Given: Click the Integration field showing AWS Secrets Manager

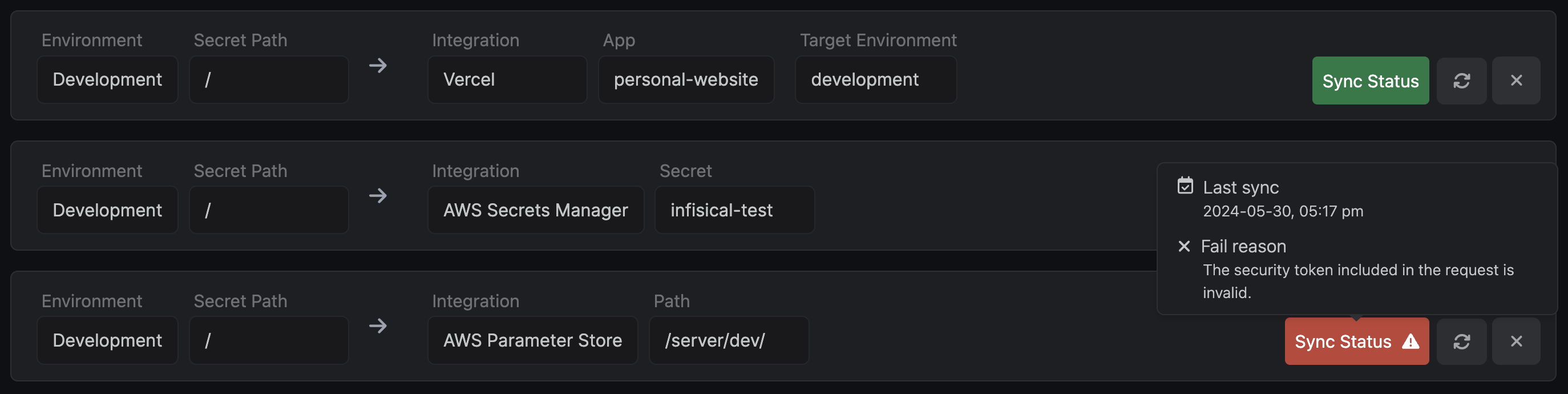Looking at the screenshot, I should click(x=535, y=210).
